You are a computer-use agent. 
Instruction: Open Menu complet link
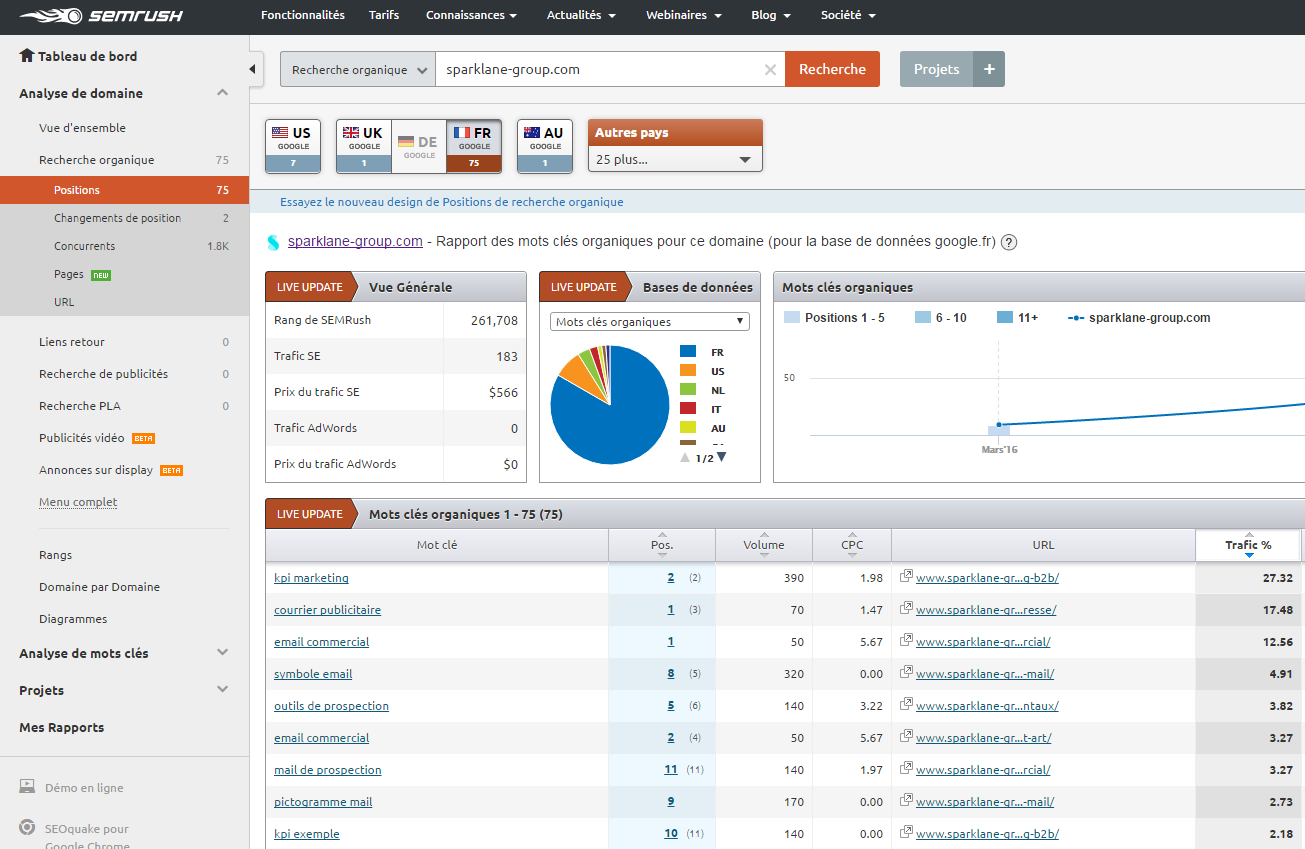tap(78, 502)
